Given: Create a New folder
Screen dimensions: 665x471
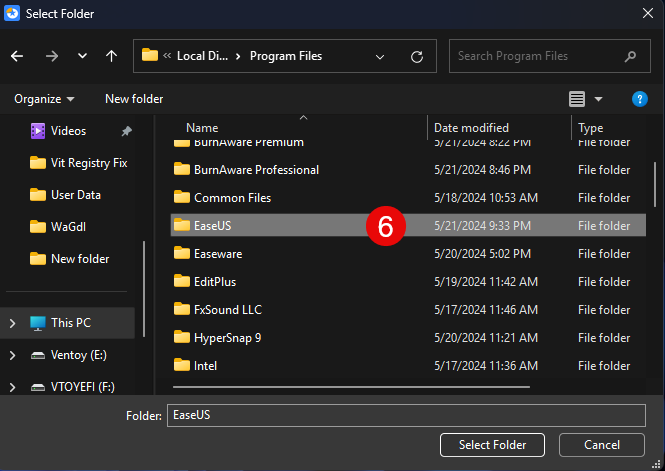Looking at the screenshot, I should (x=134, y=99).
